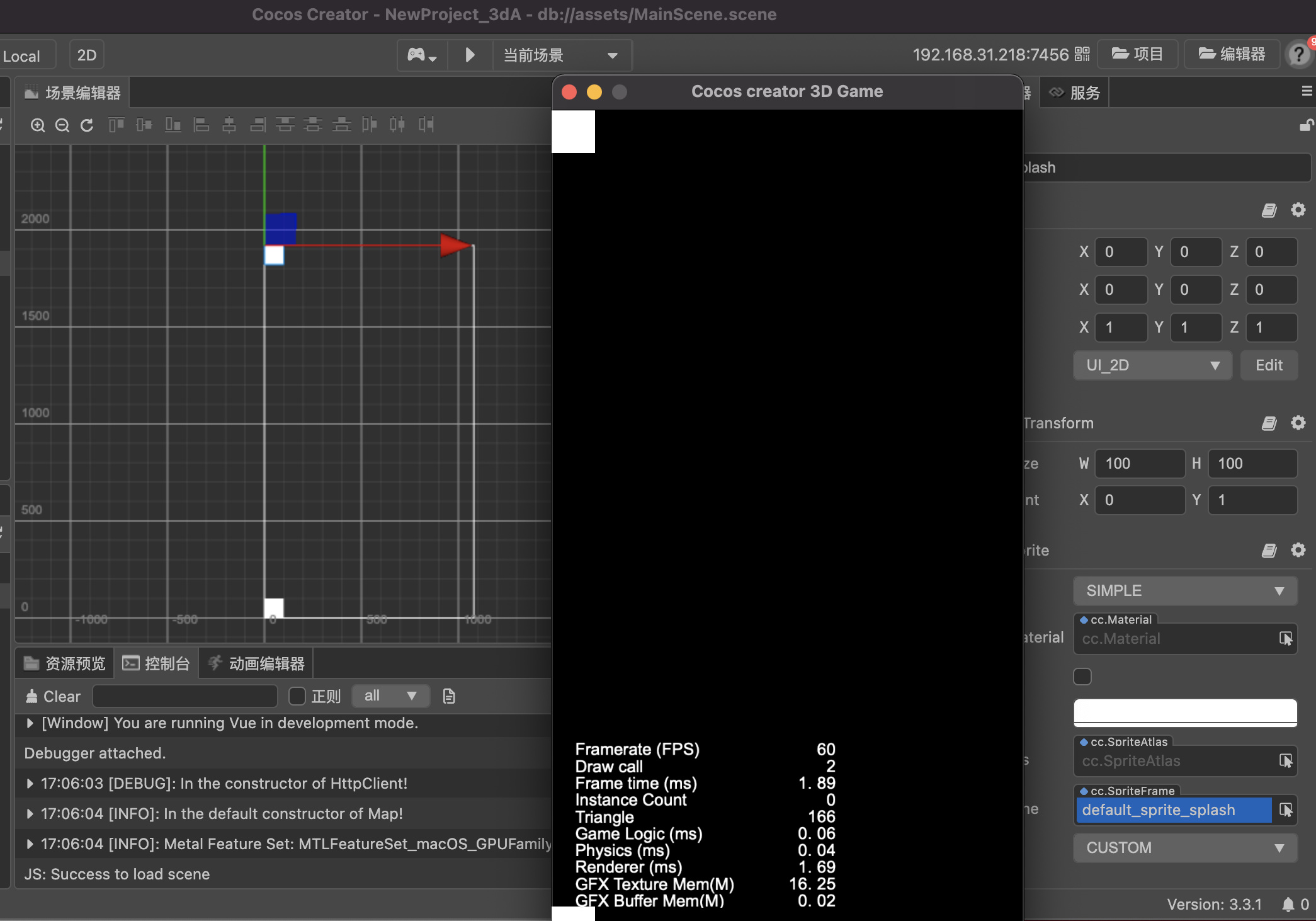Click the Clear console button
This screenshot has height=921, width=1316.
click(54, 696)
